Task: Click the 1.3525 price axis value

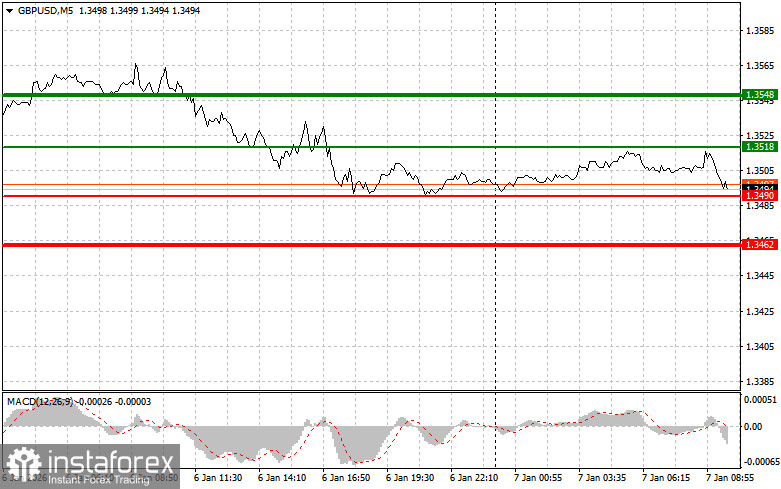Action: click(760, 135)
